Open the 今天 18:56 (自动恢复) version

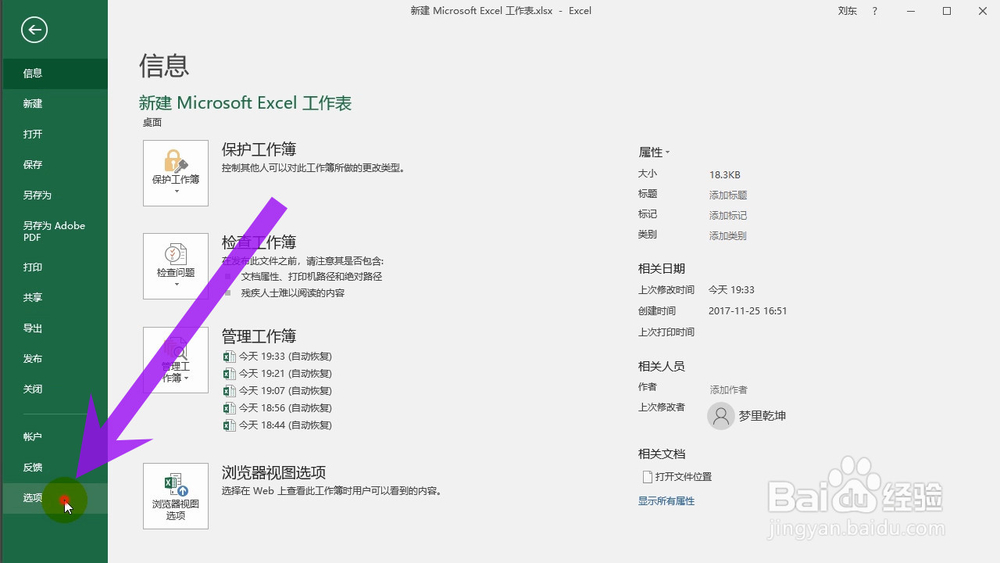coord(285,408)
